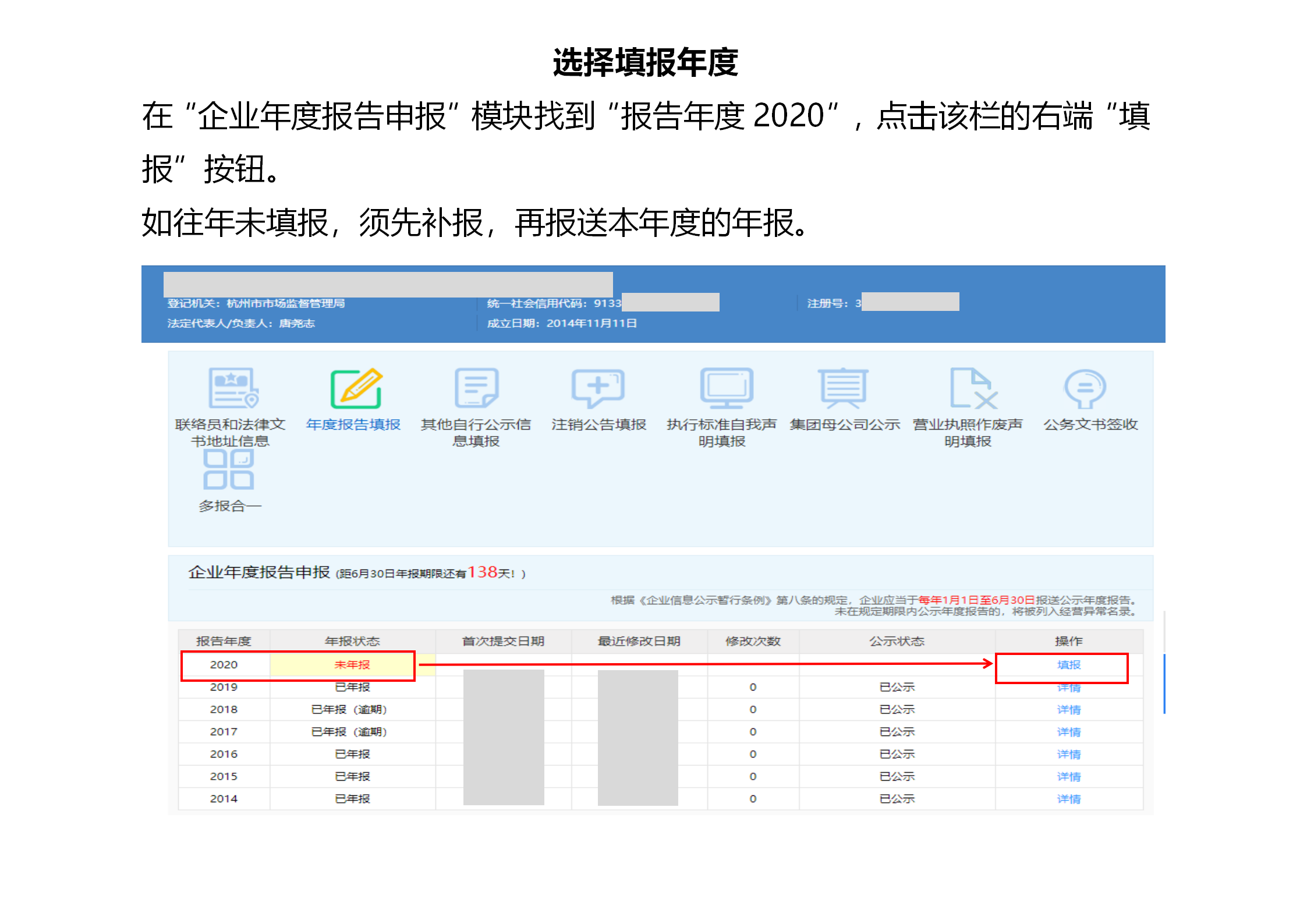Screen dimensions: 1307x924
Task: View 详情 for year 2019
Action: pyautogui.click(x=1068, y=687)
